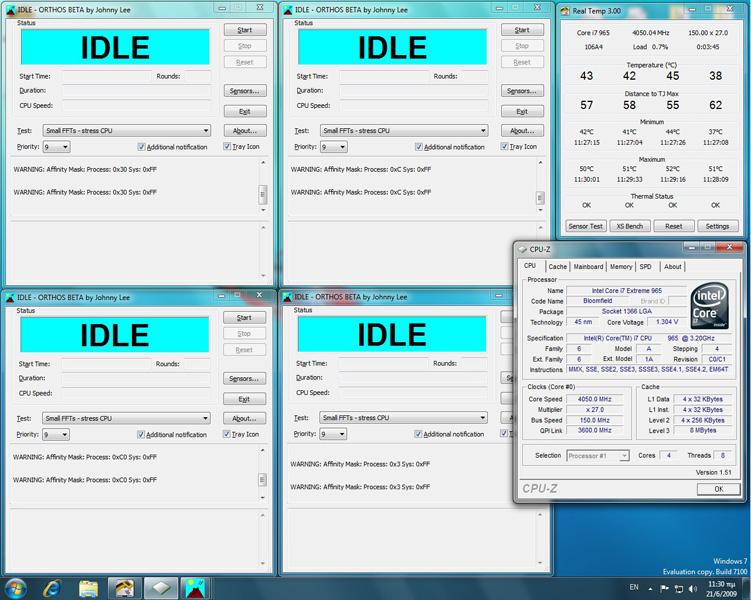Click log scroll-down arrow in ORTHOS mask 0xC Sys window

540,210
